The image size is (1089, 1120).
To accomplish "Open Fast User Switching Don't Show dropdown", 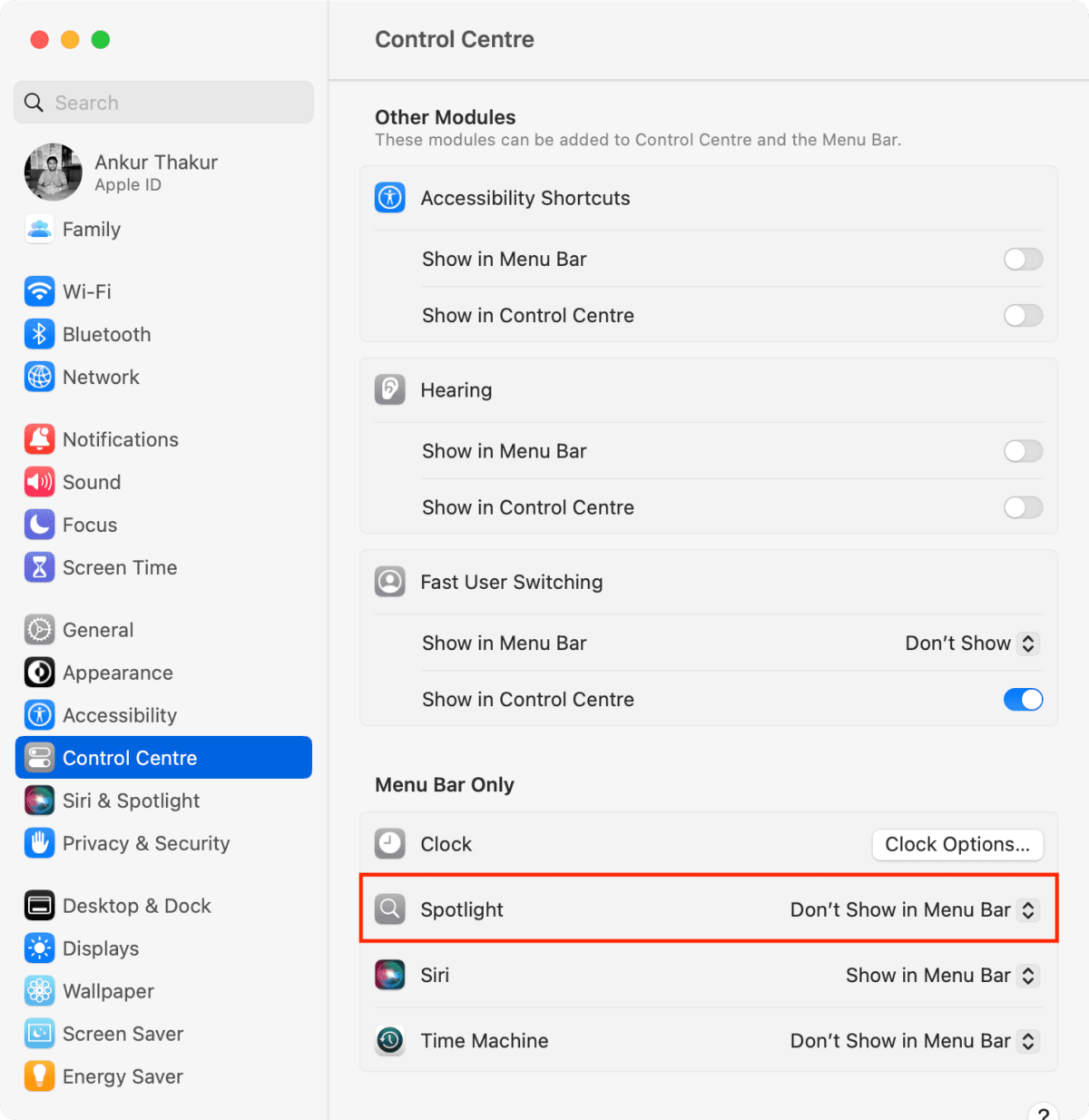I will pos(972,644).
